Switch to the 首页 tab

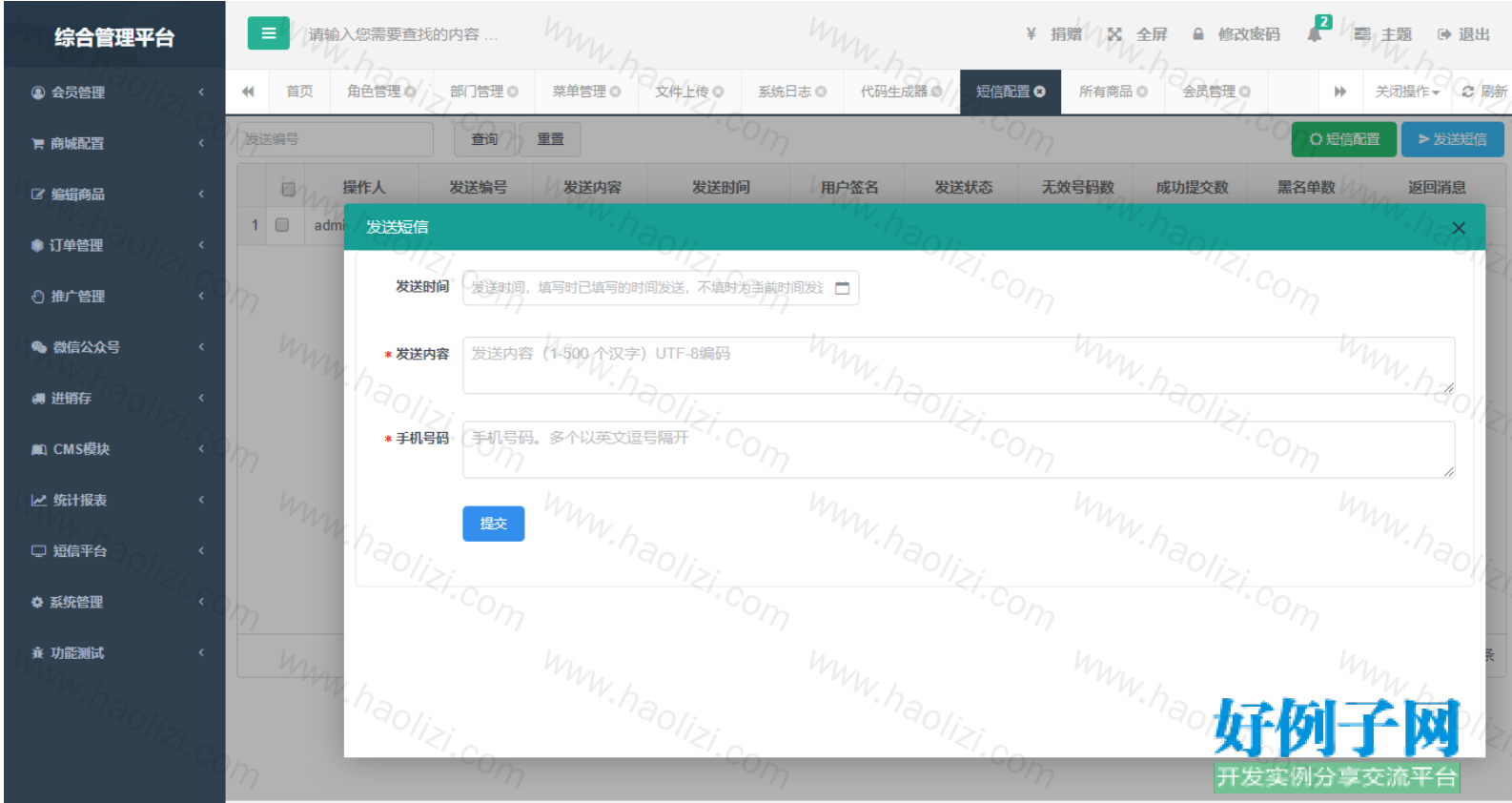pos(299,92)
